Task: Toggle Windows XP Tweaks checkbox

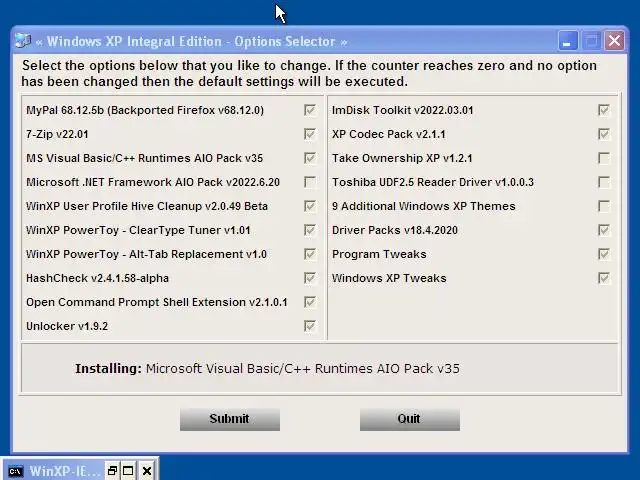Action: 604,278
